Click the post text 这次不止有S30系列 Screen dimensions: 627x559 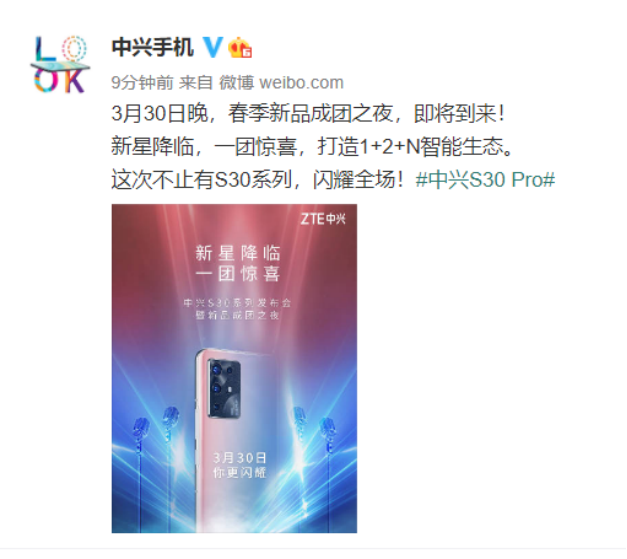(x=202, y=180)
